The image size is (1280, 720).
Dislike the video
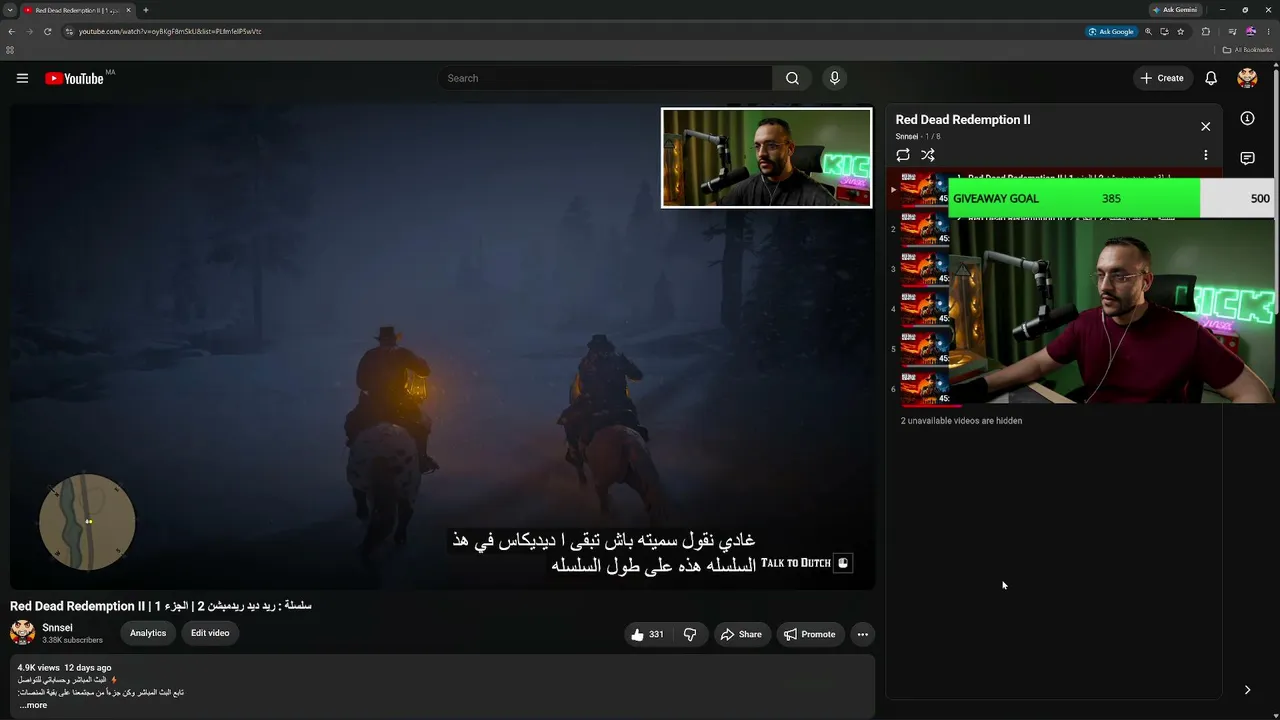690,634
